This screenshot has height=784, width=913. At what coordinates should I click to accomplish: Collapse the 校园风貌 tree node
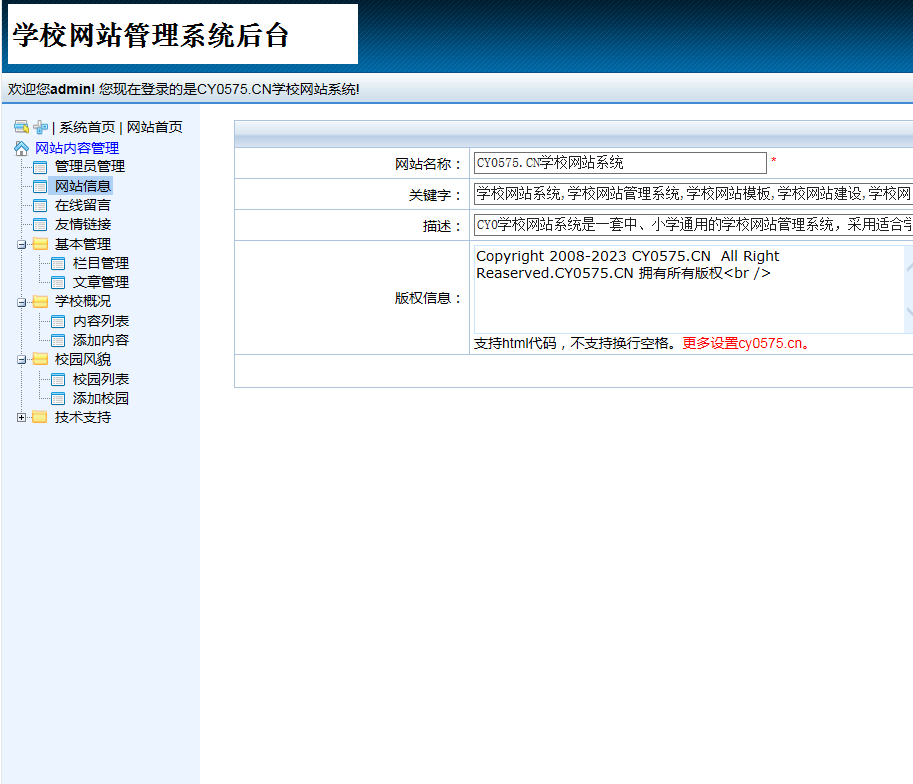[x=22, y=360]
